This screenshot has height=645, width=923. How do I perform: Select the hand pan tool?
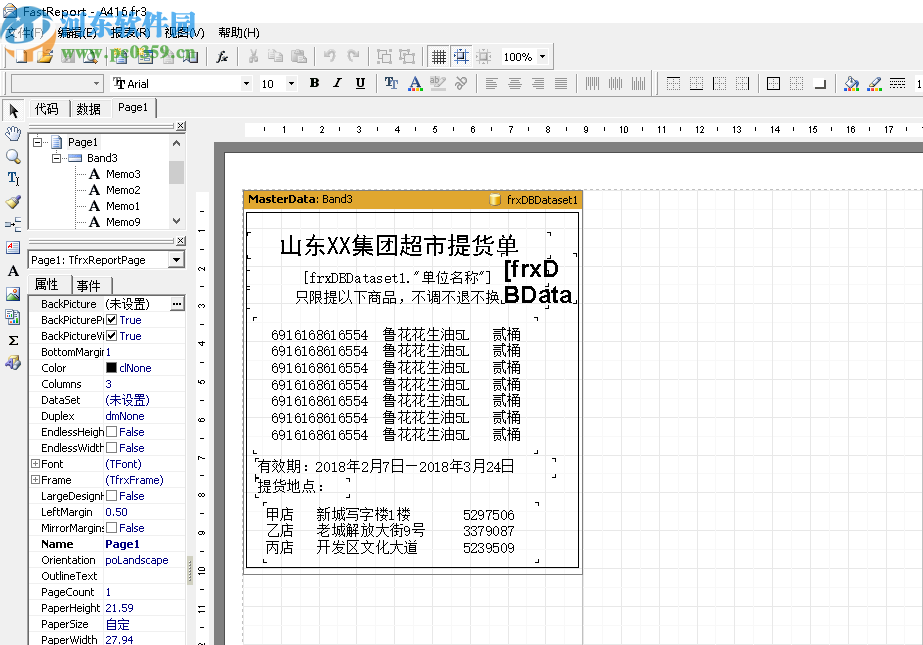[x=13, y=133]
